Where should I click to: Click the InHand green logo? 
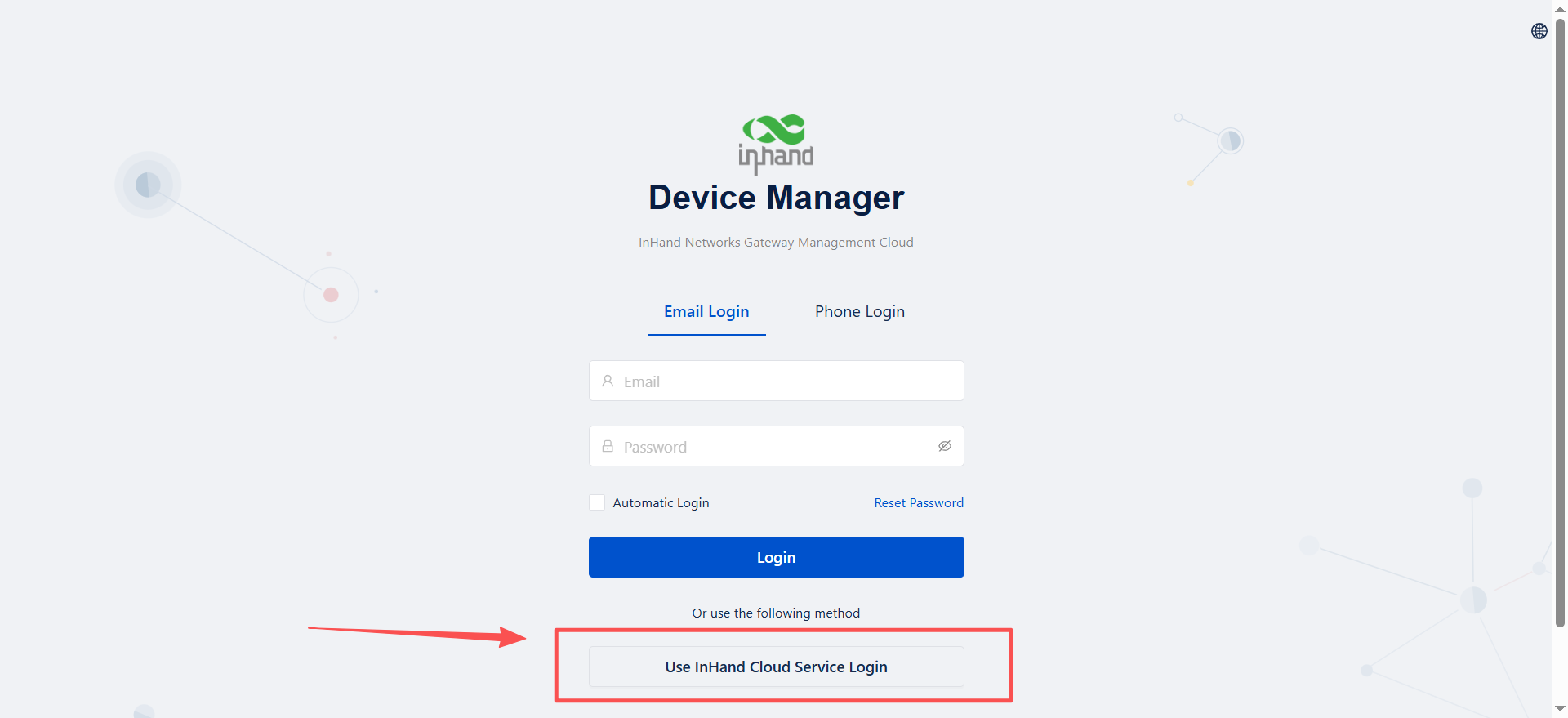click(x=775, y=143)
